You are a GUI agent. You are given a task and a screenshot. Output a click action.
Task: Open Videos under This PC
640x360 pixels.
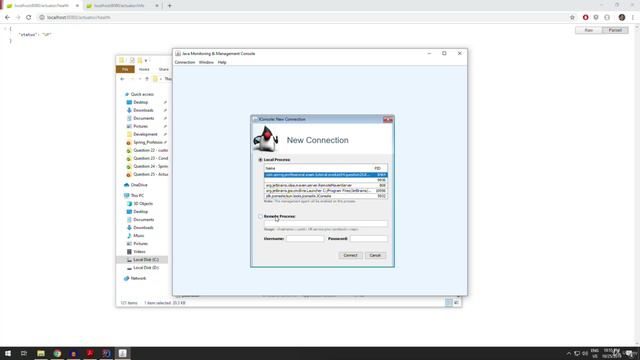(x=139, y=252)
